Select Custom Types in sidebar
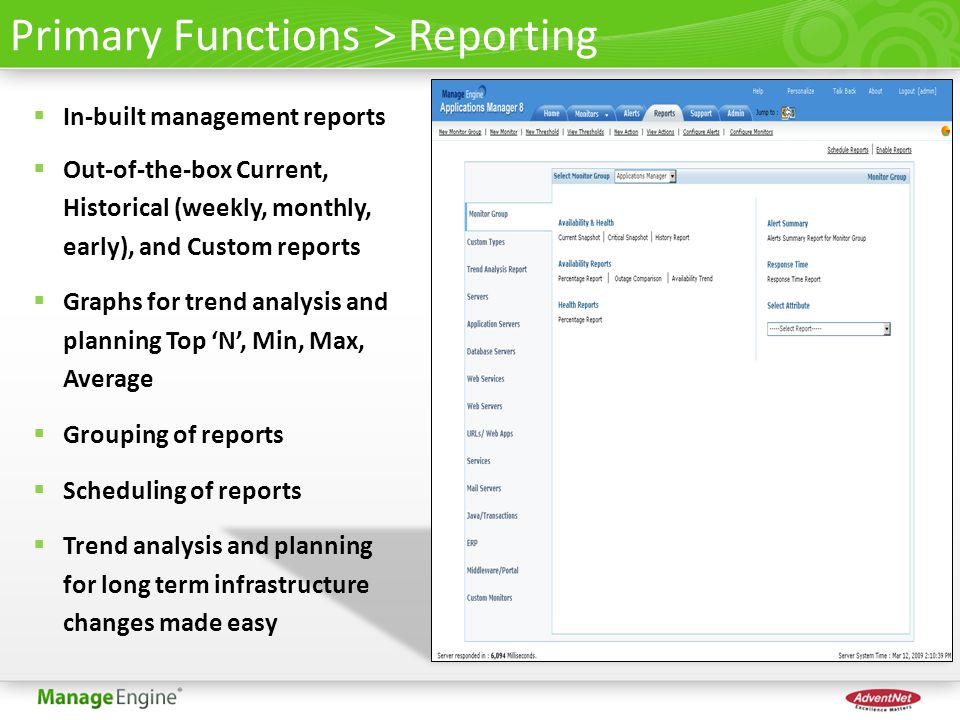 tap(486, 242)
